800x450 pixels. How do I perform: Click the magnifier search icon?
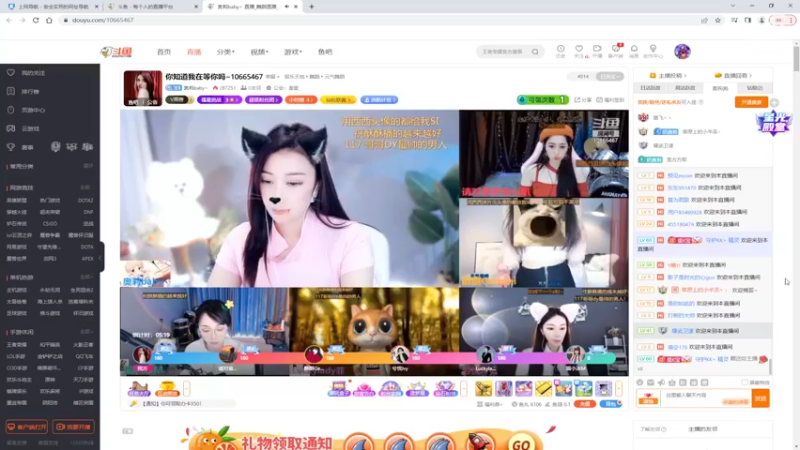(535, 52)
